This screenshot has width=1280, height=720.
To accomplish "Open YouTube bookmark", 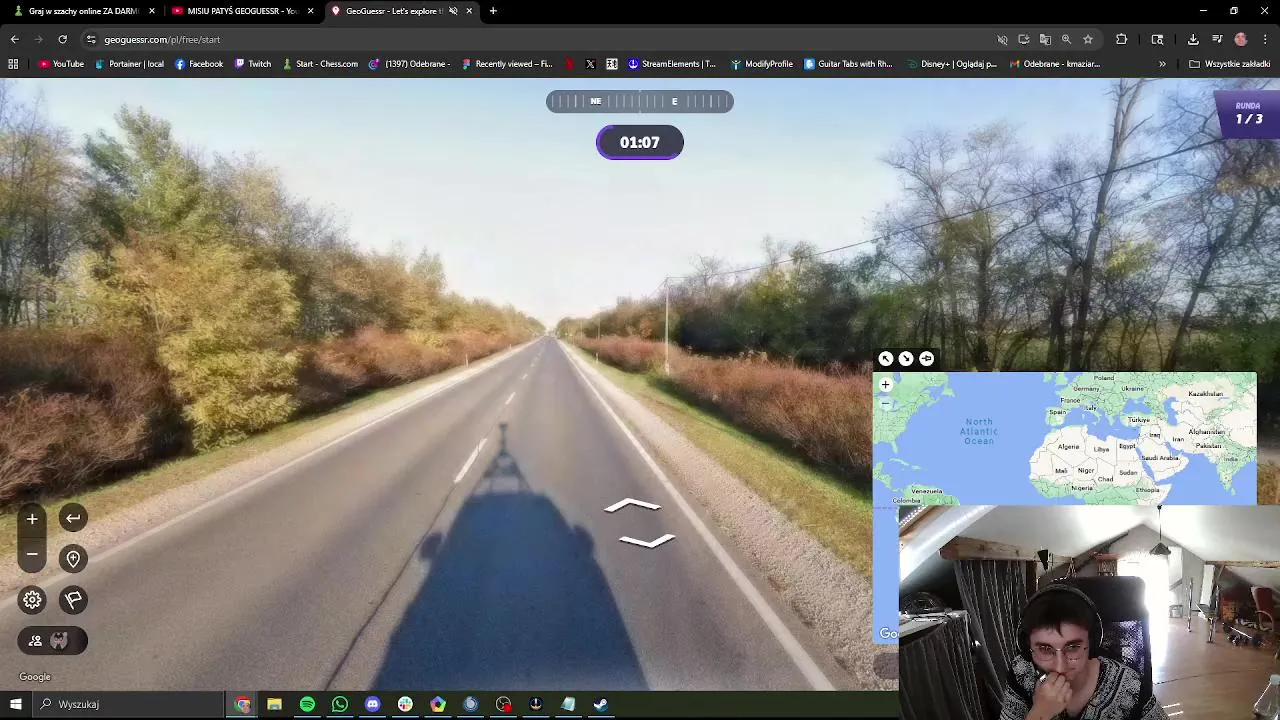I will tap(61, 64).
